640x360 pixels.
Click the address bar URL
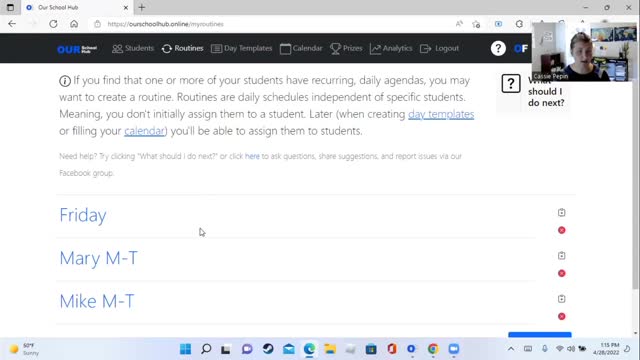pyautogui.click(x=165, y=24)
